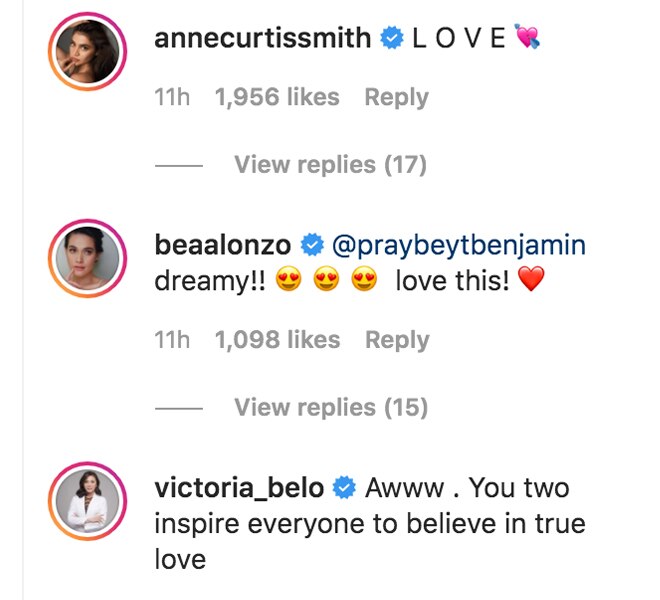Screen dimensions: 660x600
Task: Open the @praybeytbenjamin mention
Action: coord(459,245)
